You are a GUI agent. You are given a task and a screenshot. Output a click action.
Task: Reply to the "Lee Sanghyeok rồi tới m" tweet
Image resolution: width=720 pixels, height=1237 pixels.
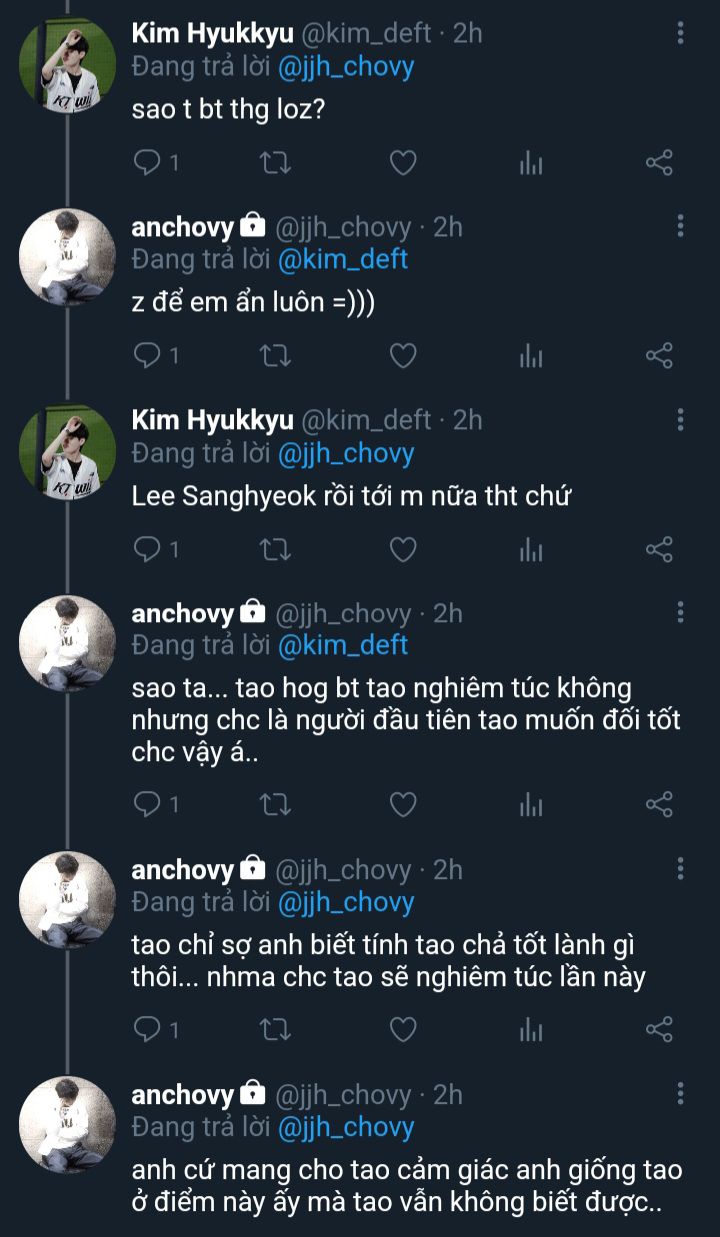pos(147,548)
